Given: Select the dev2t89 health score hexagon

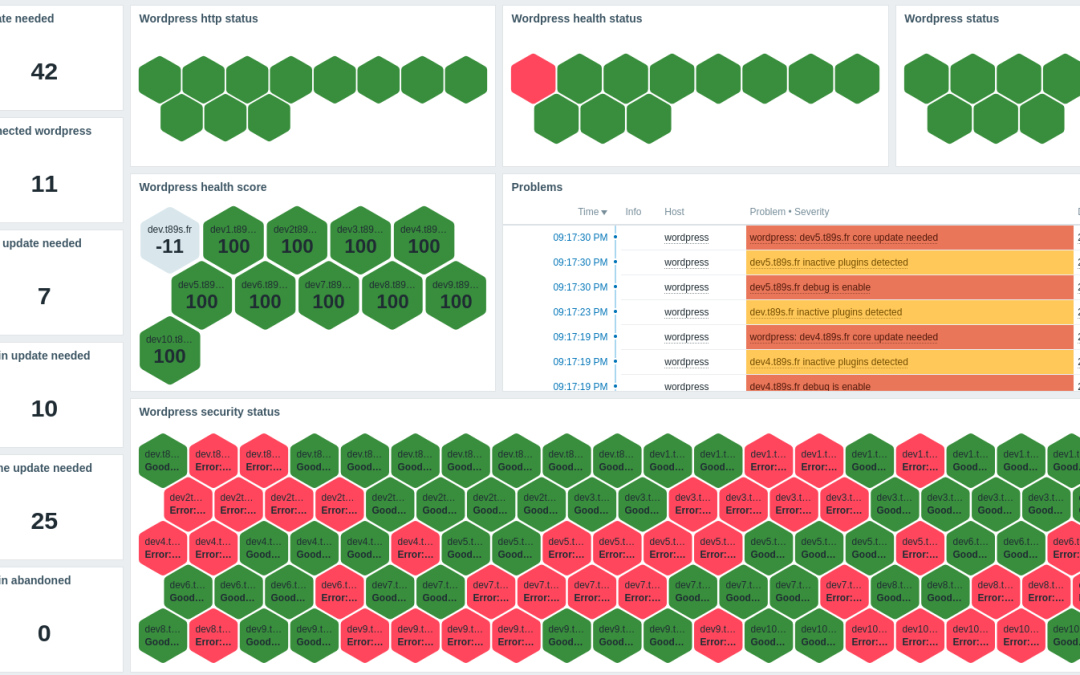Looking at the screenshot, I should click(x=297, y=240).
